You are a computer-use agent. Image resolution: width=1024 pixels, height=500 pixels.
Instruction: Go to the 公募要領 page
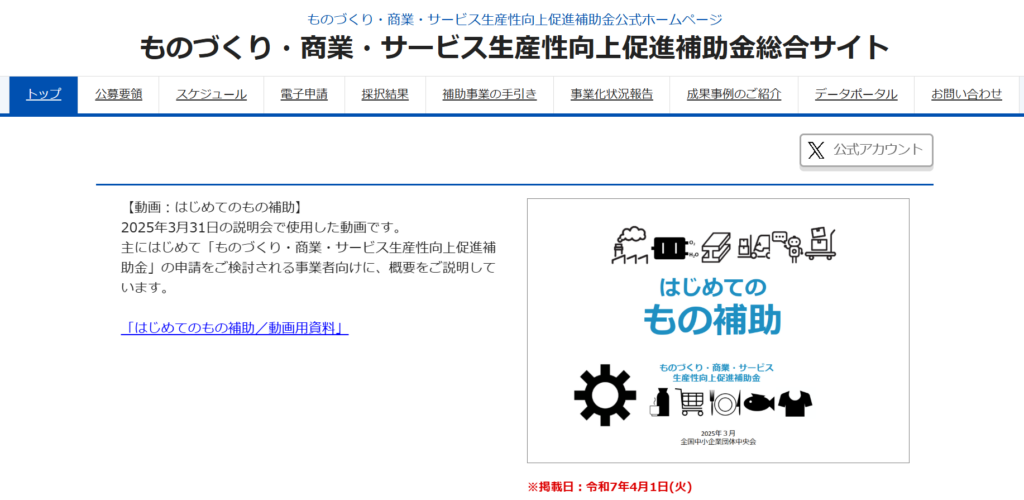point(119,95)
